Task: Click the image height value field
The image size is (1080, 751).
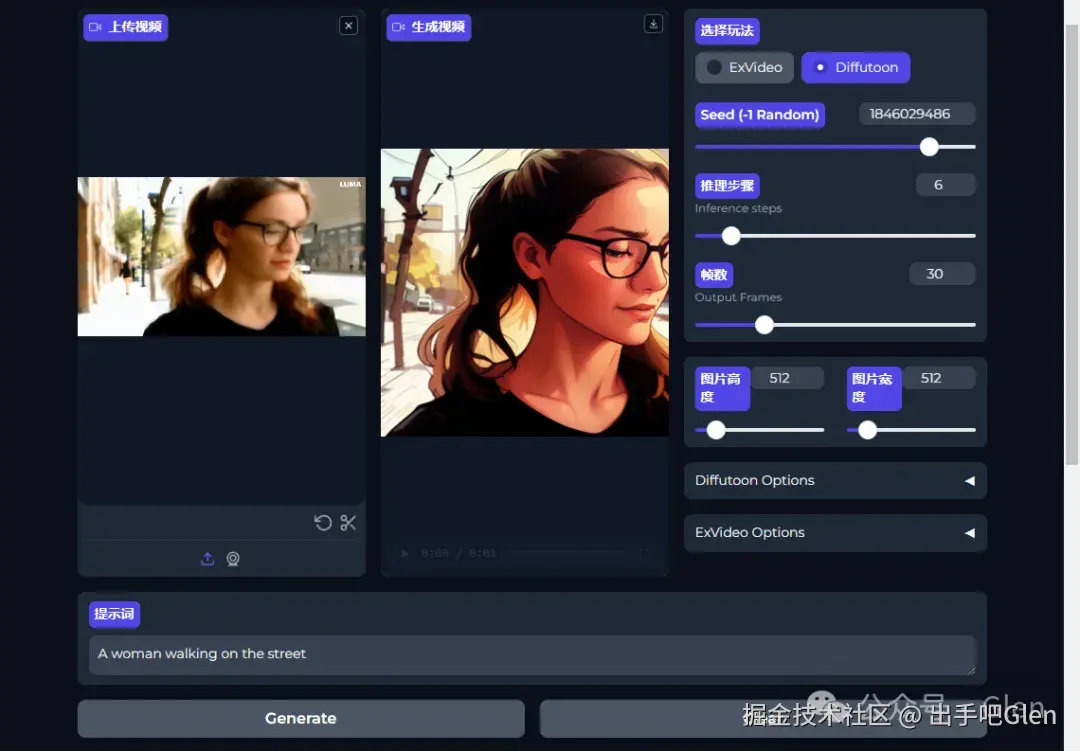Action: pyautogui.click(x=787, y=378)
